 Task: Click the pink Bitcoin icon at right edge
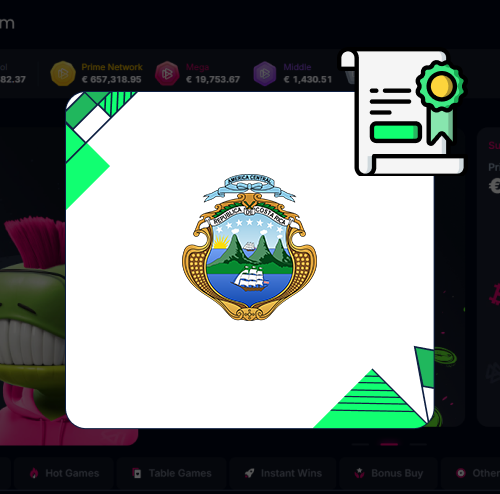click(495, 294)
